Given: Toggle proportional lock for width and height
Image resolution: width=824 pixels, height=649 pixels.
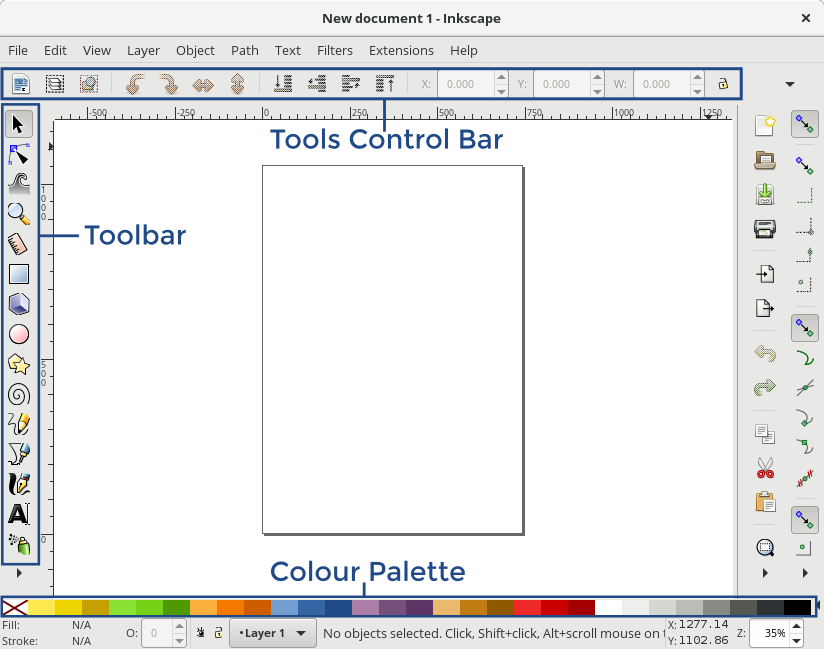Looking at the screenshot, I should (723, 84).
